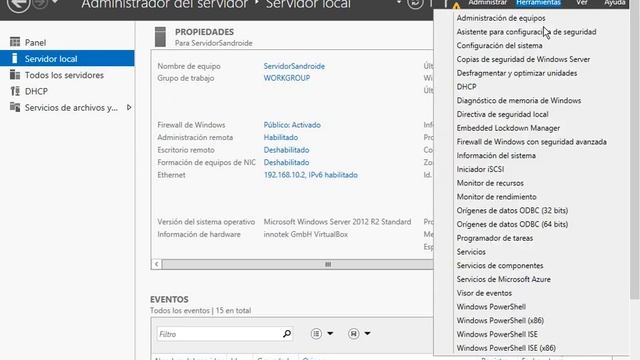Image resolution: width=640 pixels, height=360 pixels.
Task: Open Configuración del sistema
Action: [499, 46]
